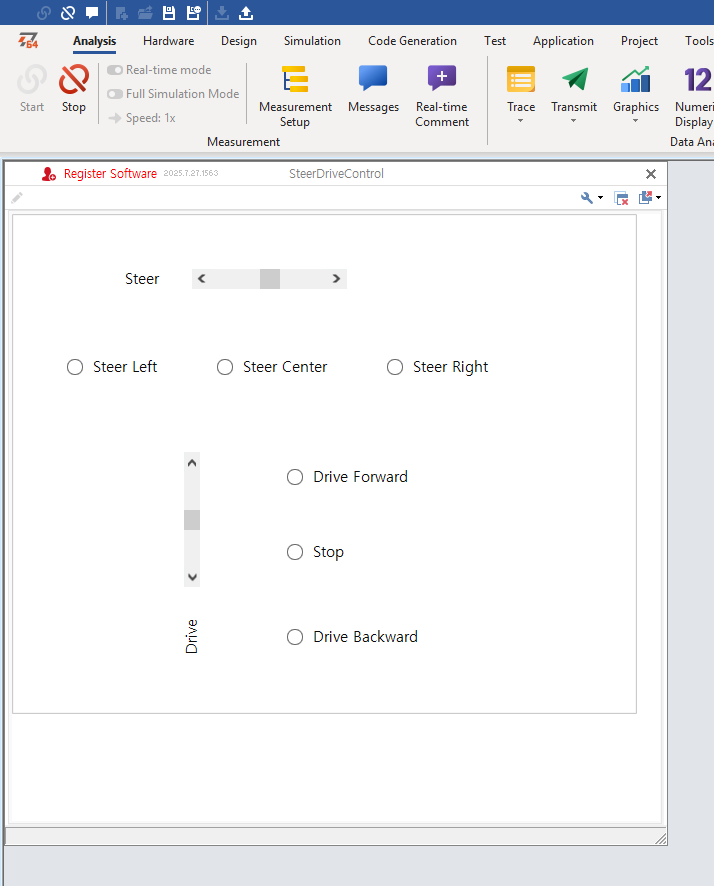
Task: Open the speech bubble icon in title bar
Action: point(92,12)
